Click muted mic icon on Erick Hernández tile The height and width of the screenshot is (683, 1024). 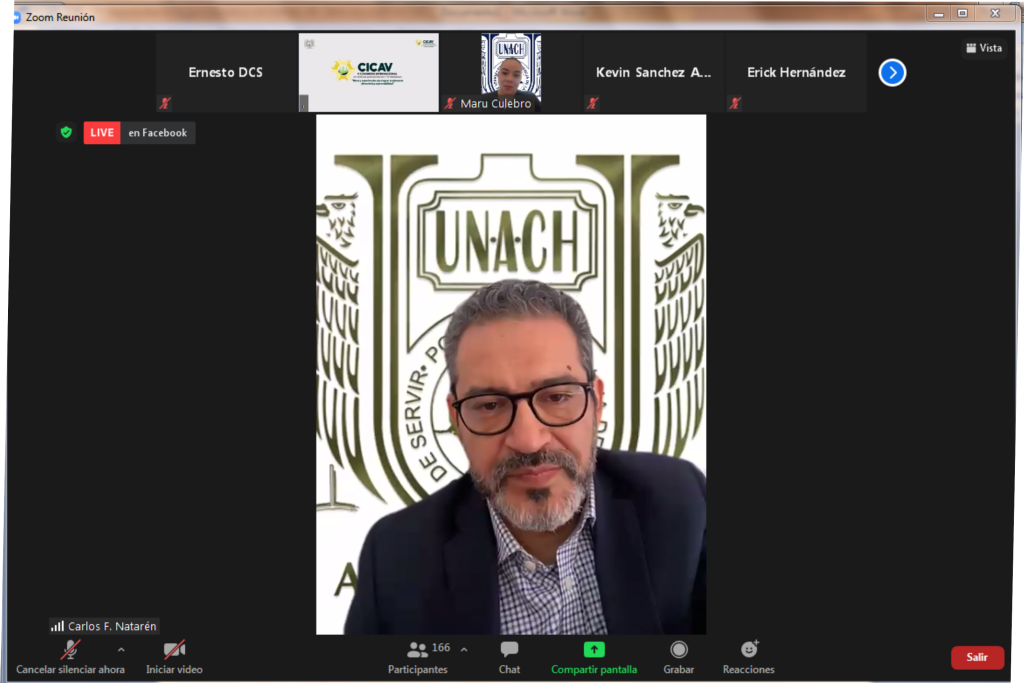(x=735, y=103)
